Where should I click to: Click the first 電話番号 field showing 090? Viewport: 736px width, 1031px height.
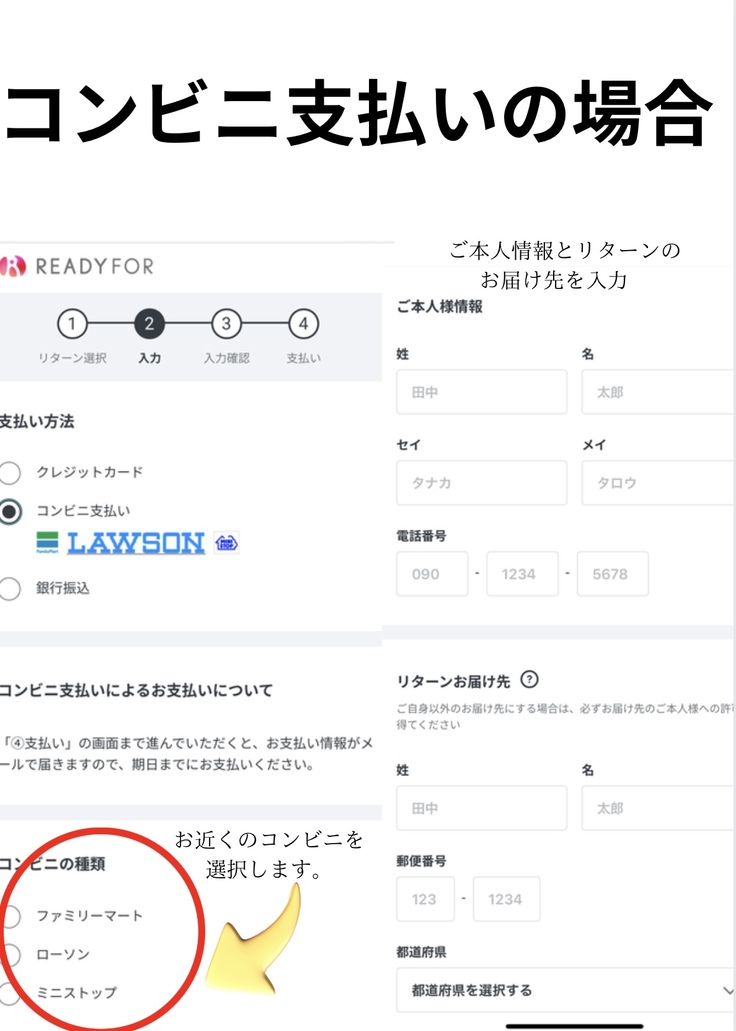click(432, 574)
